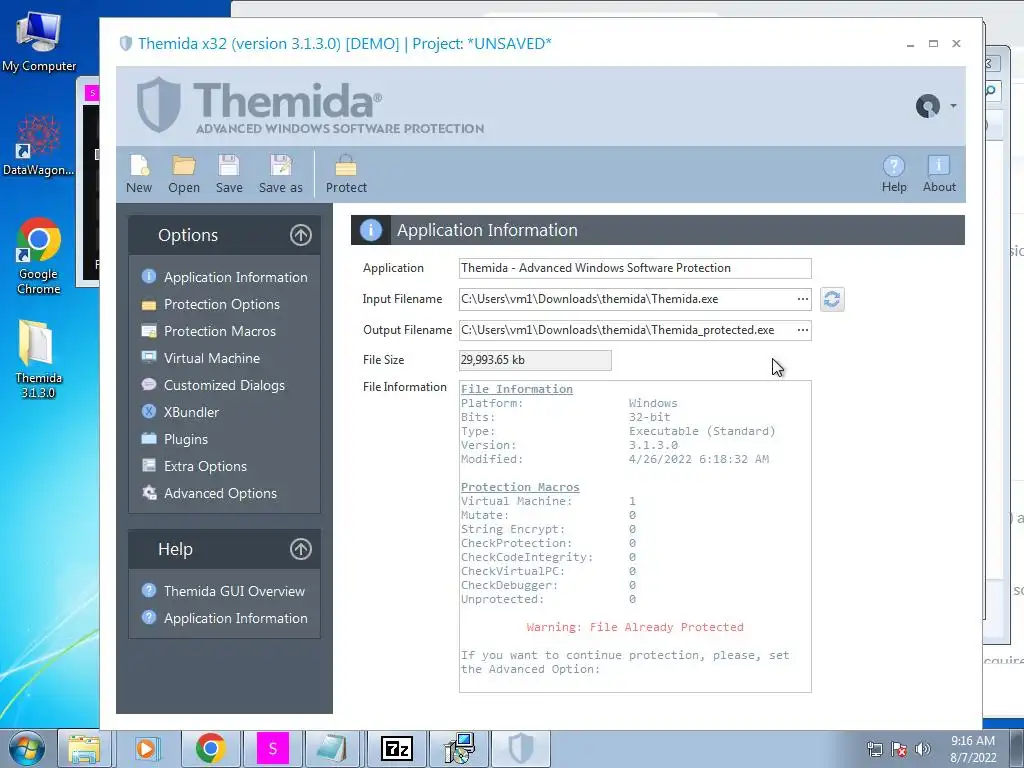Click the network tray icon
The width and height of the screenshot is (1024, 768).
pos(874,750)
